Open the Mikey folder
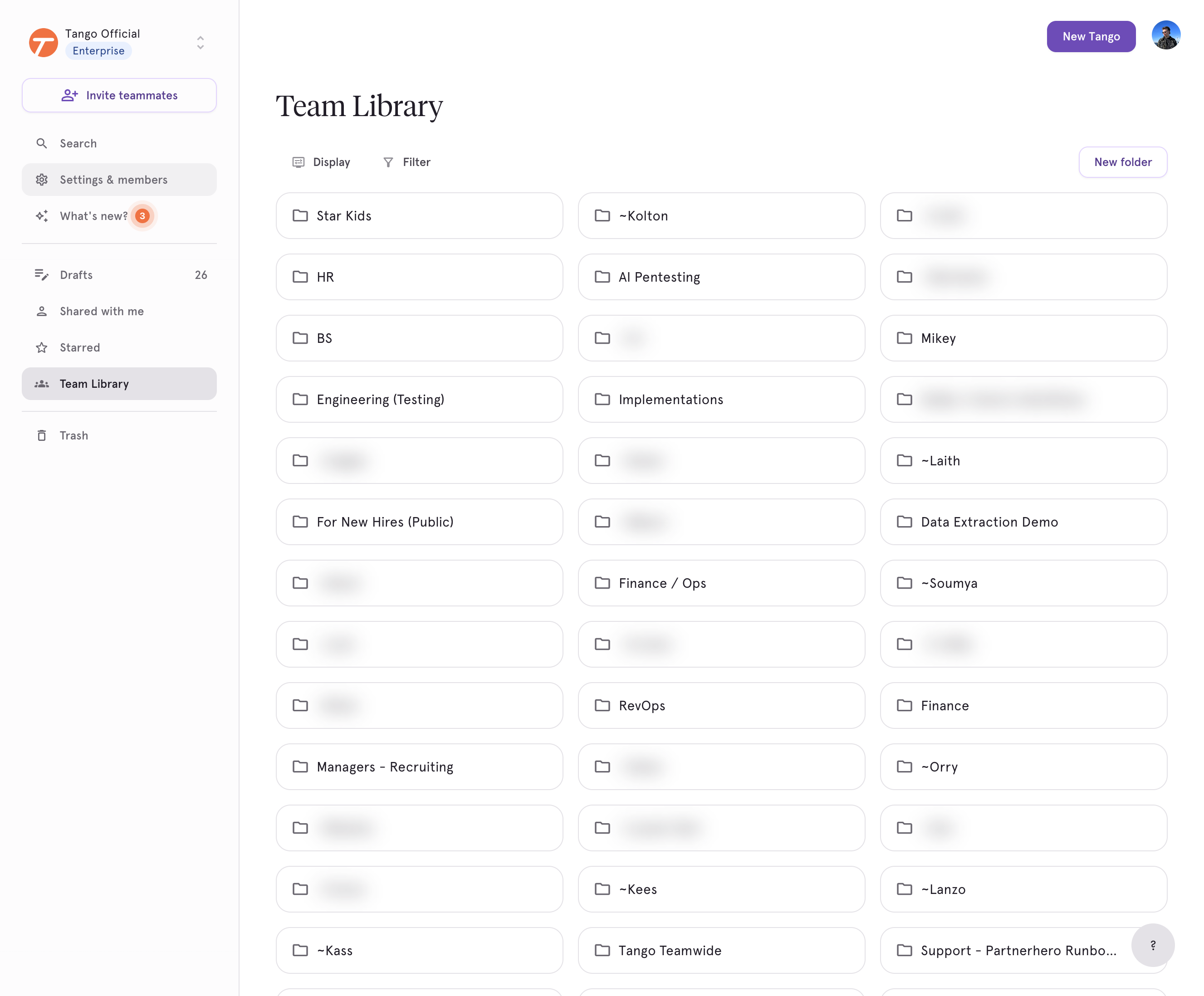This screenshot has width=1204, height=996. (1023, 338)
